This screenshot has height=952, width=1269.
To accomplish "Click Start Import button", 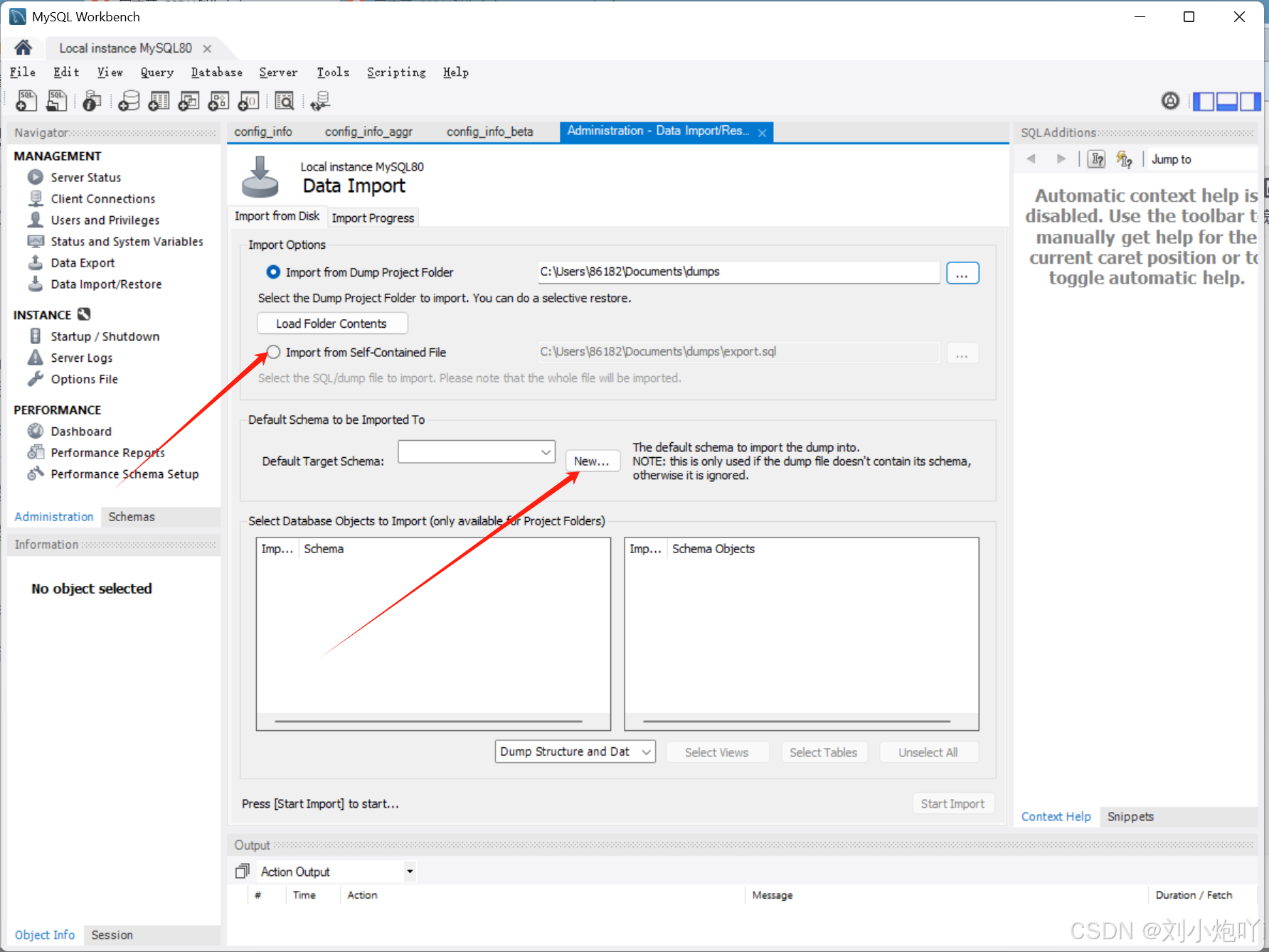I will (952, 803).
